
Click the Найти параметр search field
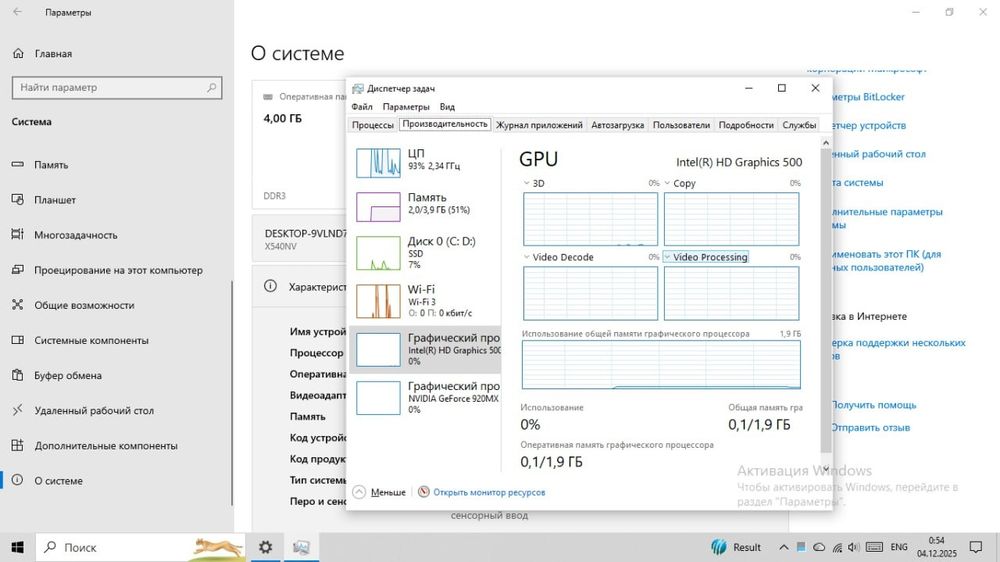pos(117,87)
